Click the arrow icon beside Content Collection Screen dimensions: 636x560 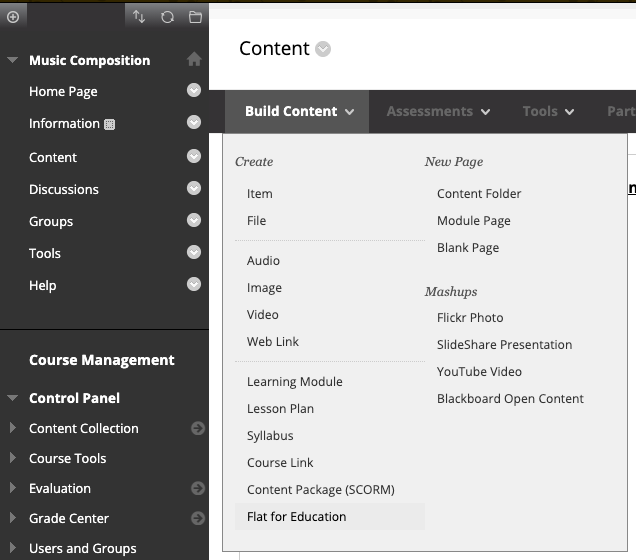(198, 428)
